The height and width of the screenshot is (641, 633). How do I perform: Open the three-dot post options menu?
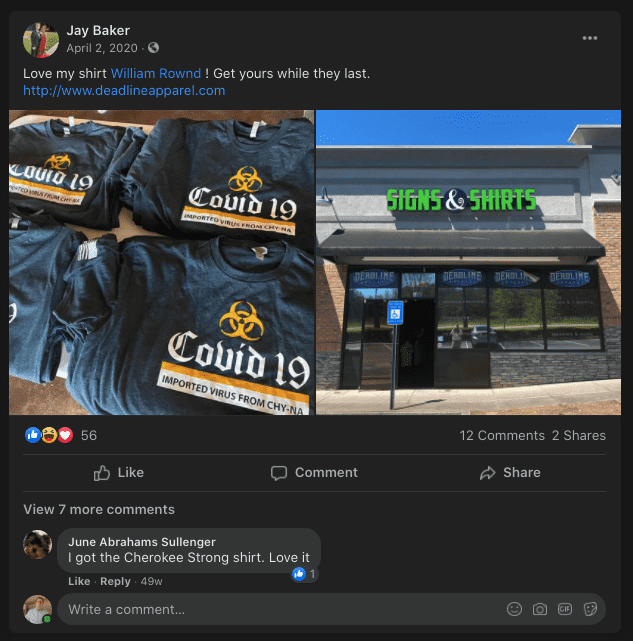[590, 38]
